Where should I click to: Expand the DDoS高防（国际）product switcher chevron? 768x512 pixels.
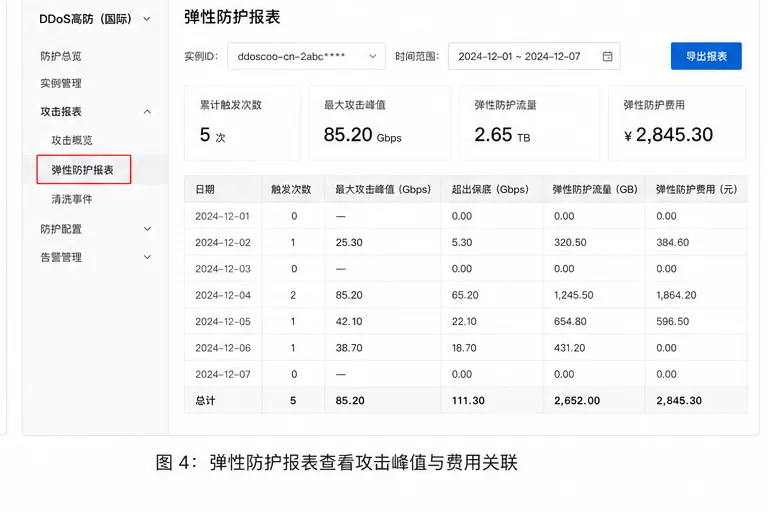[x=146, y=19]
